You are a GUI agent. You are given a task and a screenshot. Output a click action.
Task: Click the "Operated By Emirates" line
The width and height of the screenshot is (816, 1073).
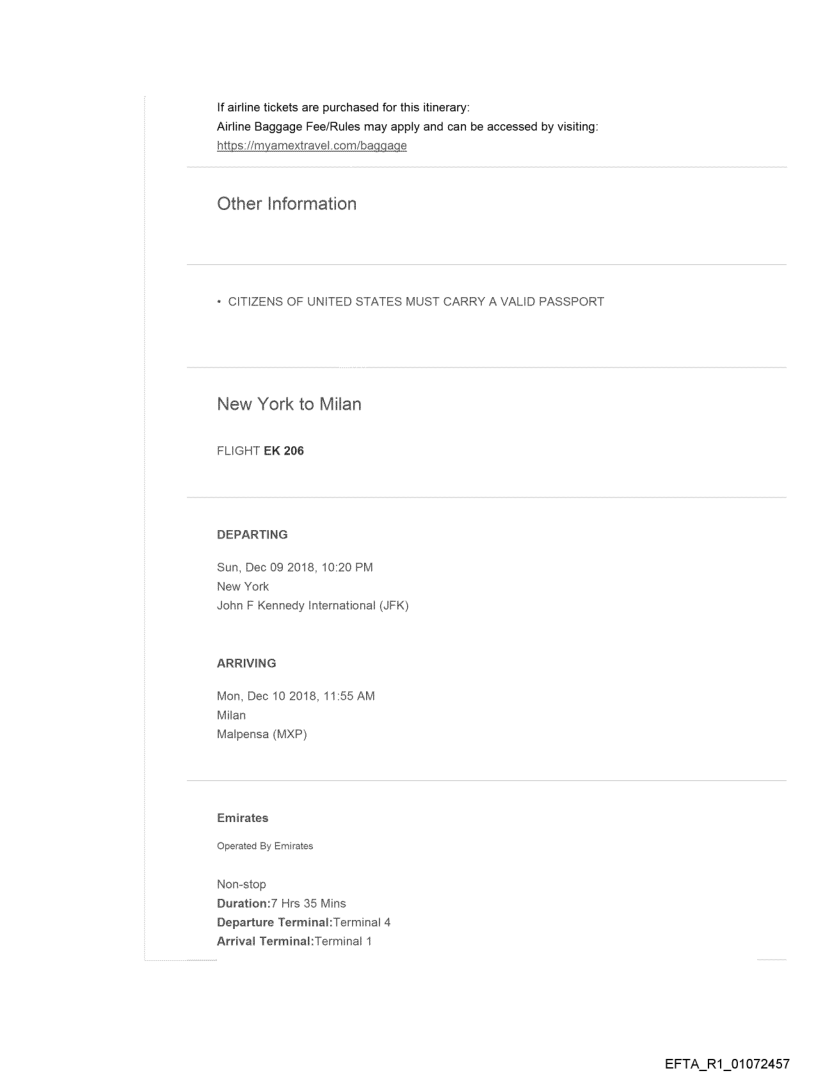[x=265, y=846]
